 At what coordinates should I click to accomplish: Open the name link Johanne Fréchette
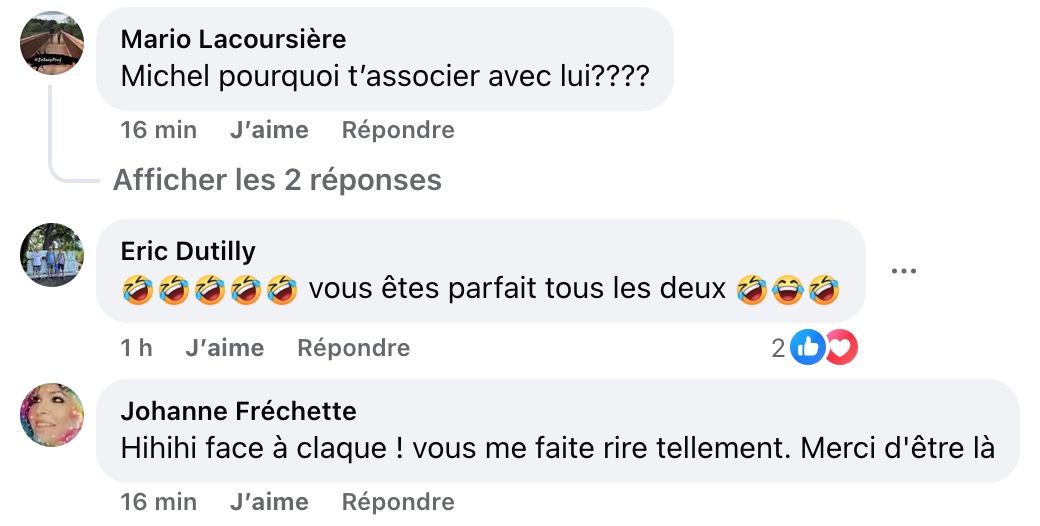point(238,411)
